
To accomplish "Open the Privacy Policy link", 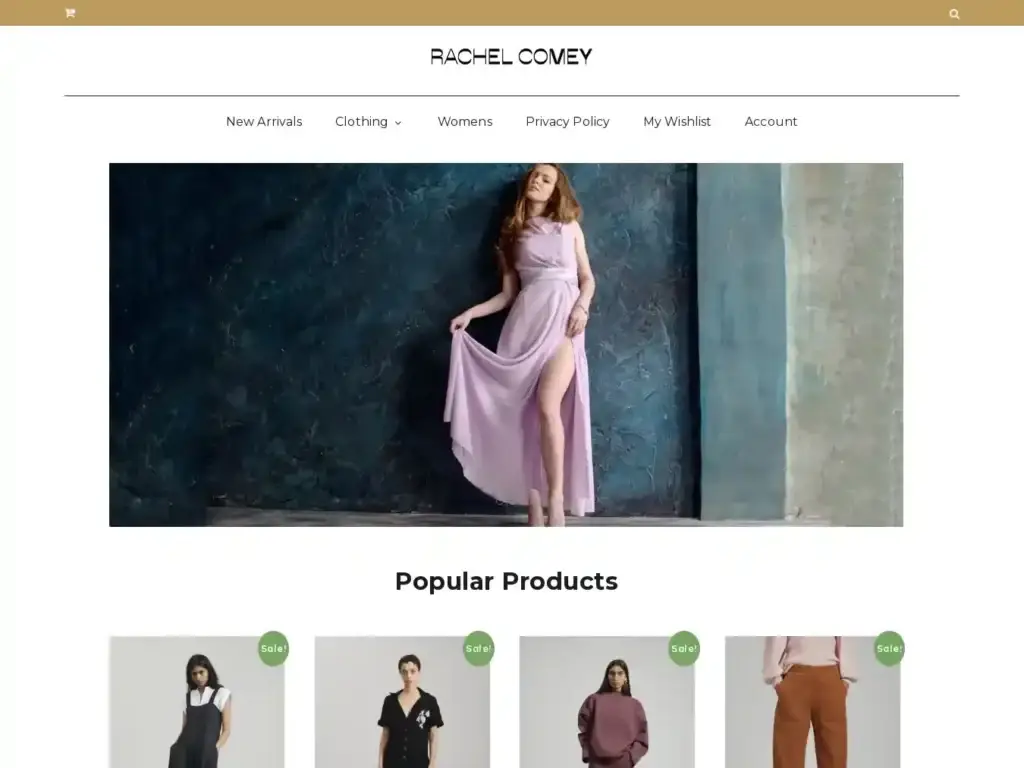I will [568, 121].
